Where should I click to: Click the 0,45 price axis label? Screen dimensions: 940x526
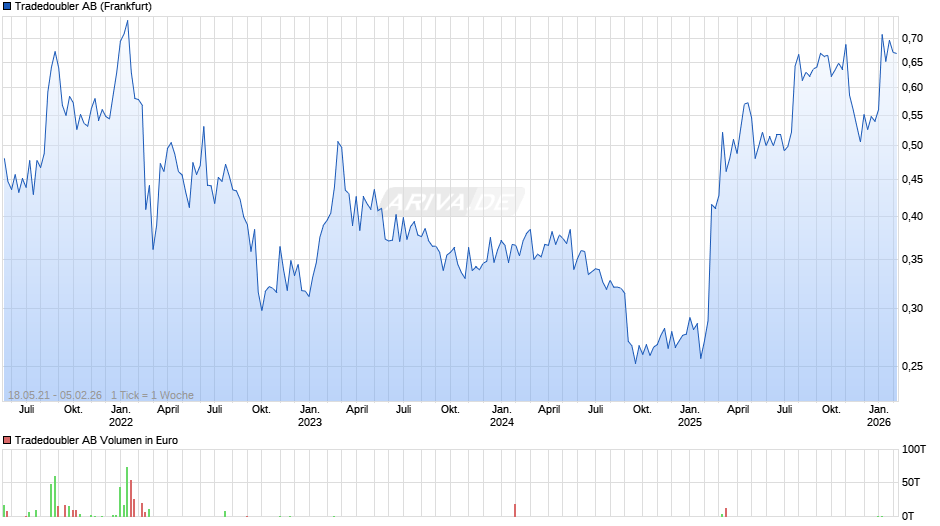912,179
